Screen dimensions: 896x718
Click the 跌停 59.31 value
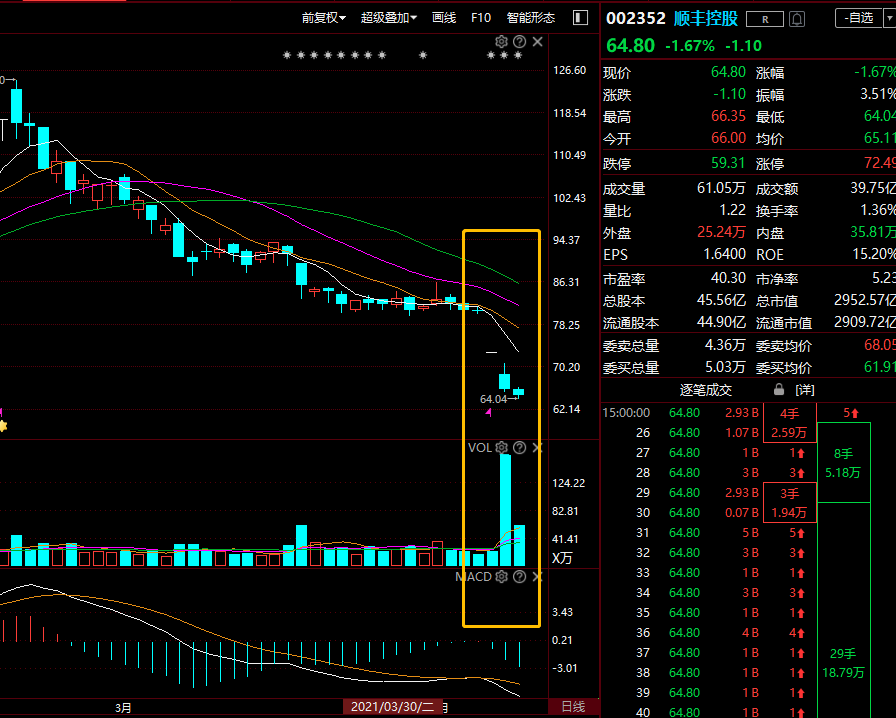pyautogui.click(x=728, y=163)
